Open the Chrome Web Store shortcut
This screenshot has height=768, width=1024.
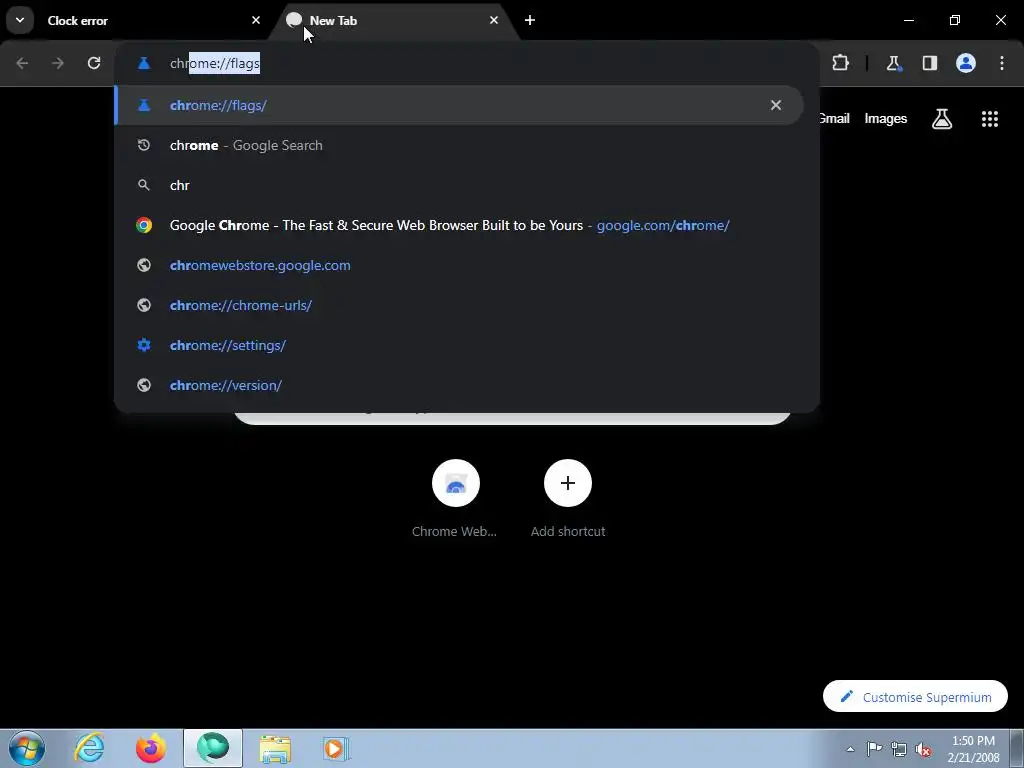tap(455, 499)
